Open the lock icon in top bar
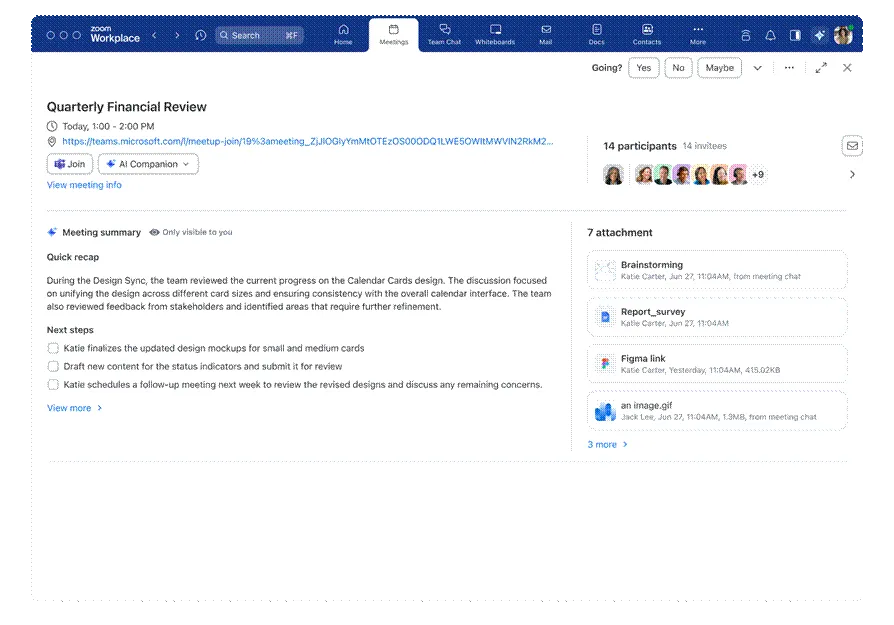 [x=746, y=35]
